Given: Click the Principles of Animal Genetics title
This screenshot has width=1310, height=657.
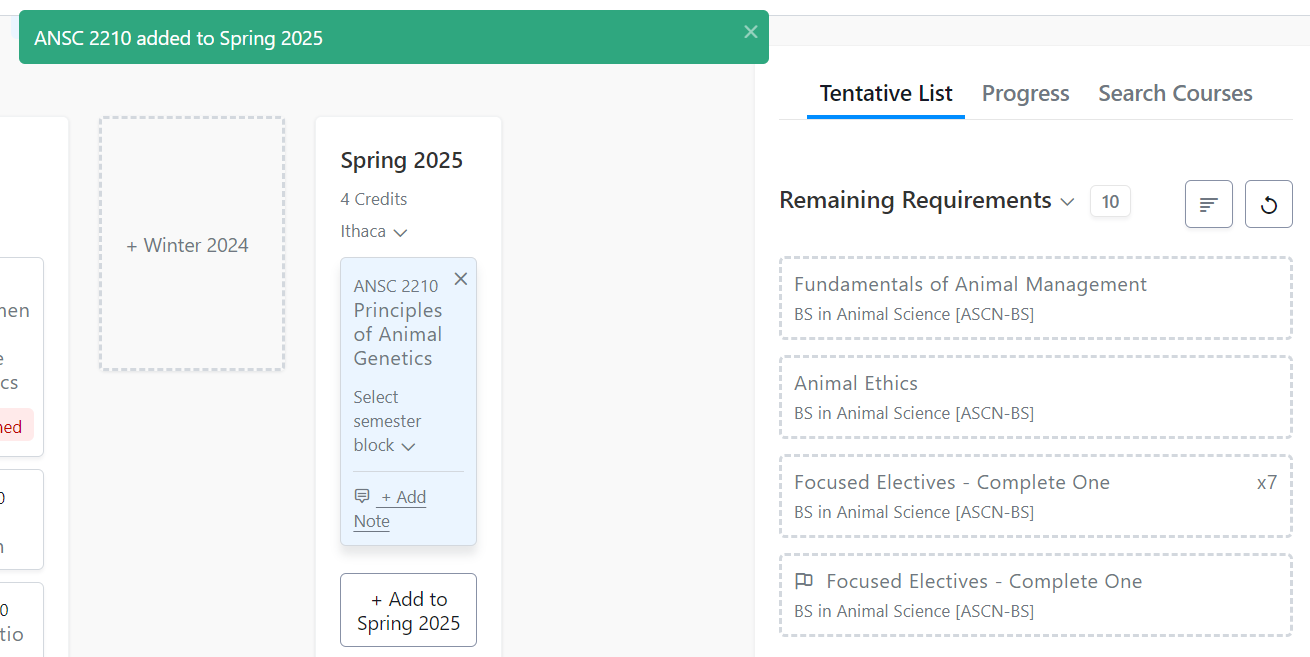Looking at the screenshot, I should pos(398,334).
